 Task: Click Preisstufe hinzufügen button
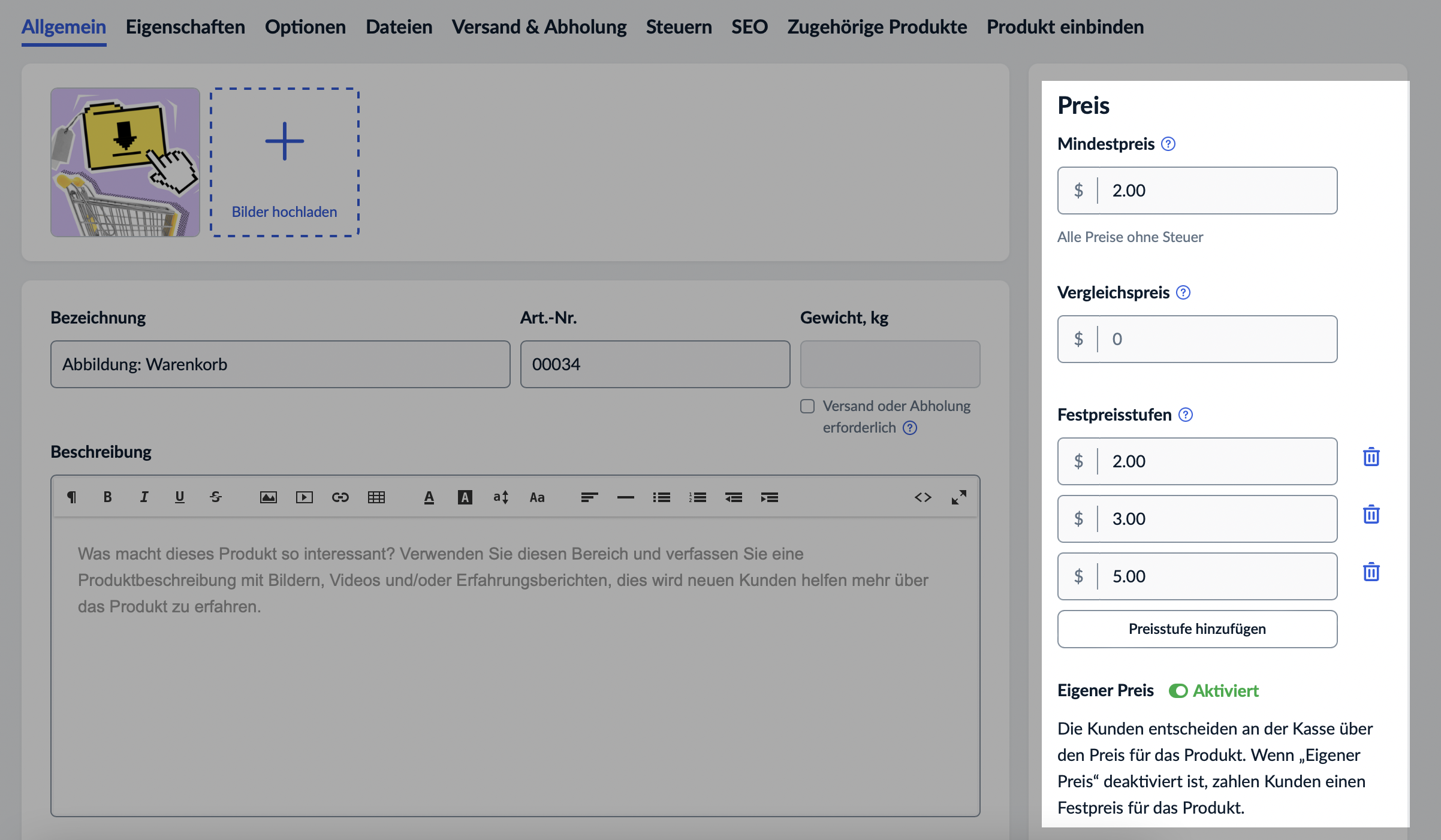1197,629
